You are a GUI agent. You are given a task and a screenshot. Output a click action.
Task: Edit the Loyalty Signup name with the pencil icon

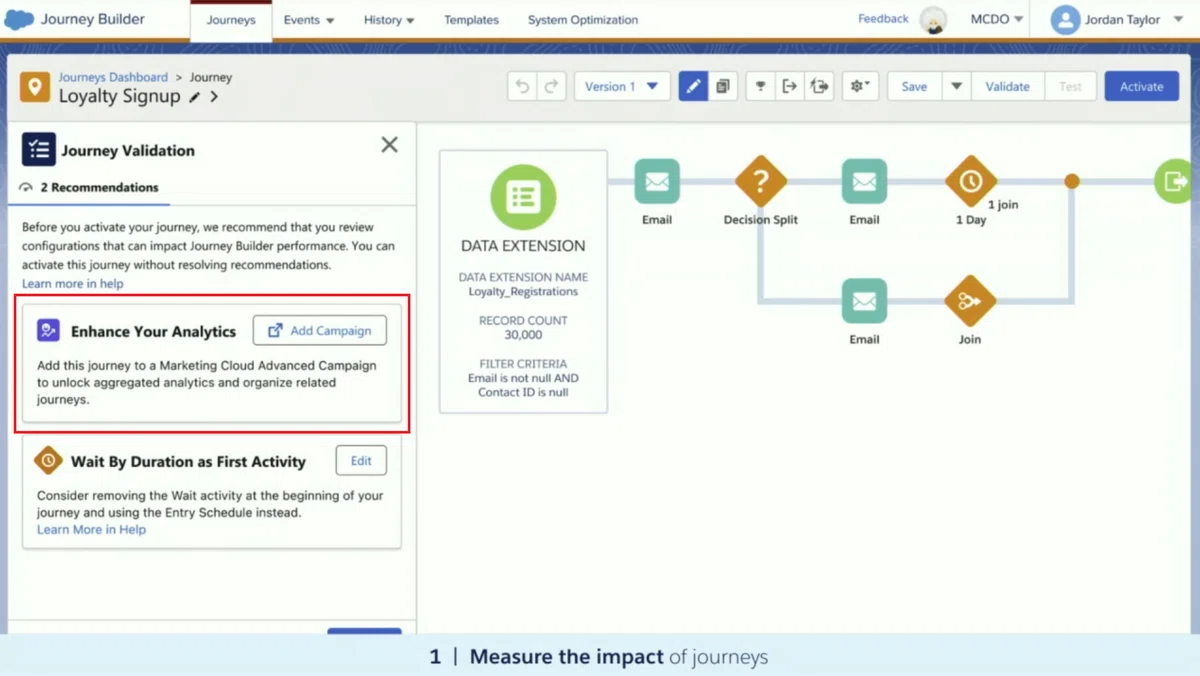coord(194,97)
